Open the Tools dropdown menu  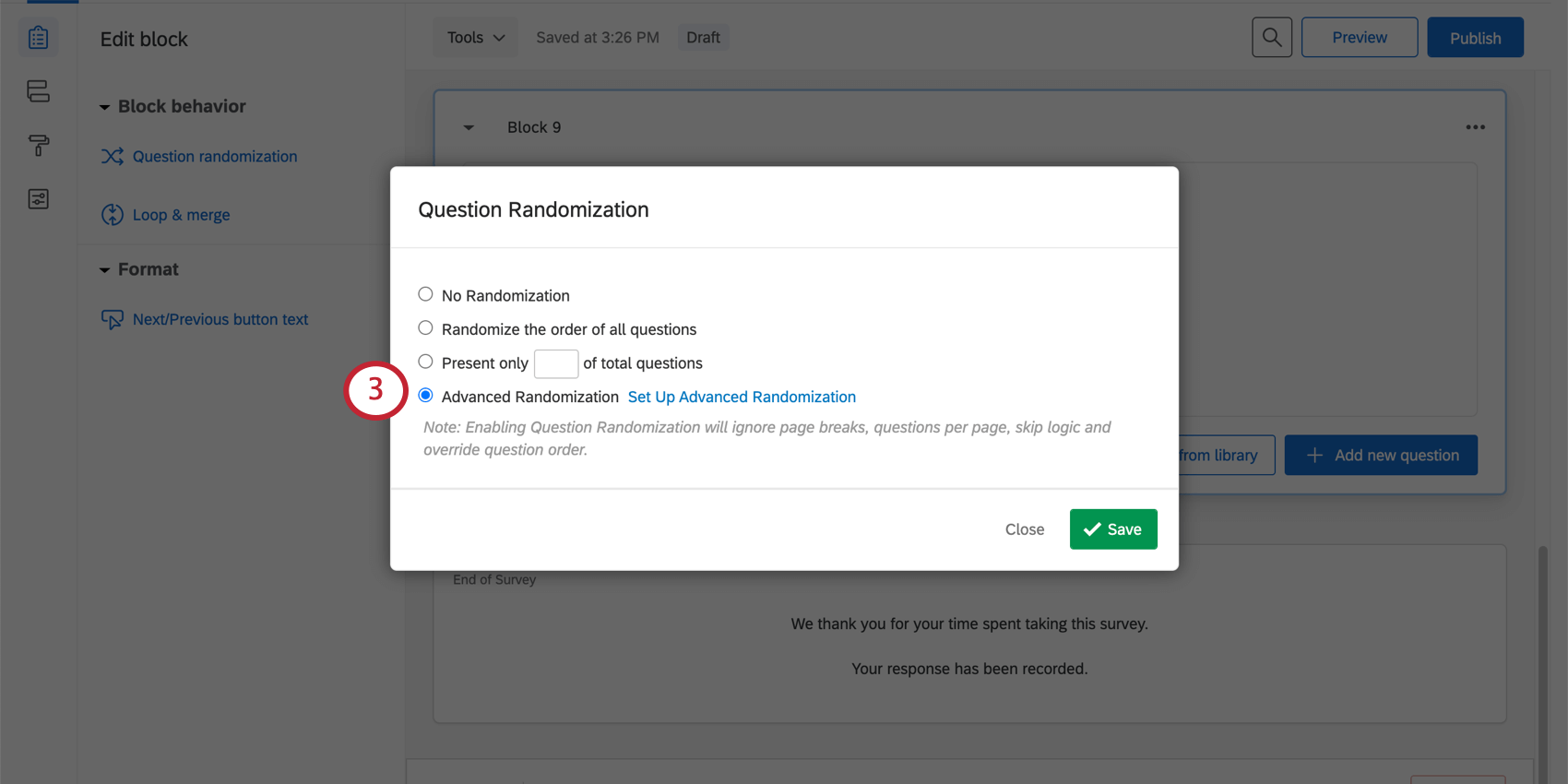(x=476, y=38)
